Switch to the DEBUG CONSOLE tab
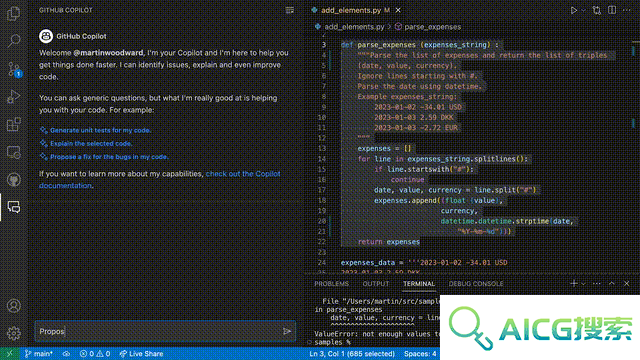The image size is (640, 360). tap(476, 284)
